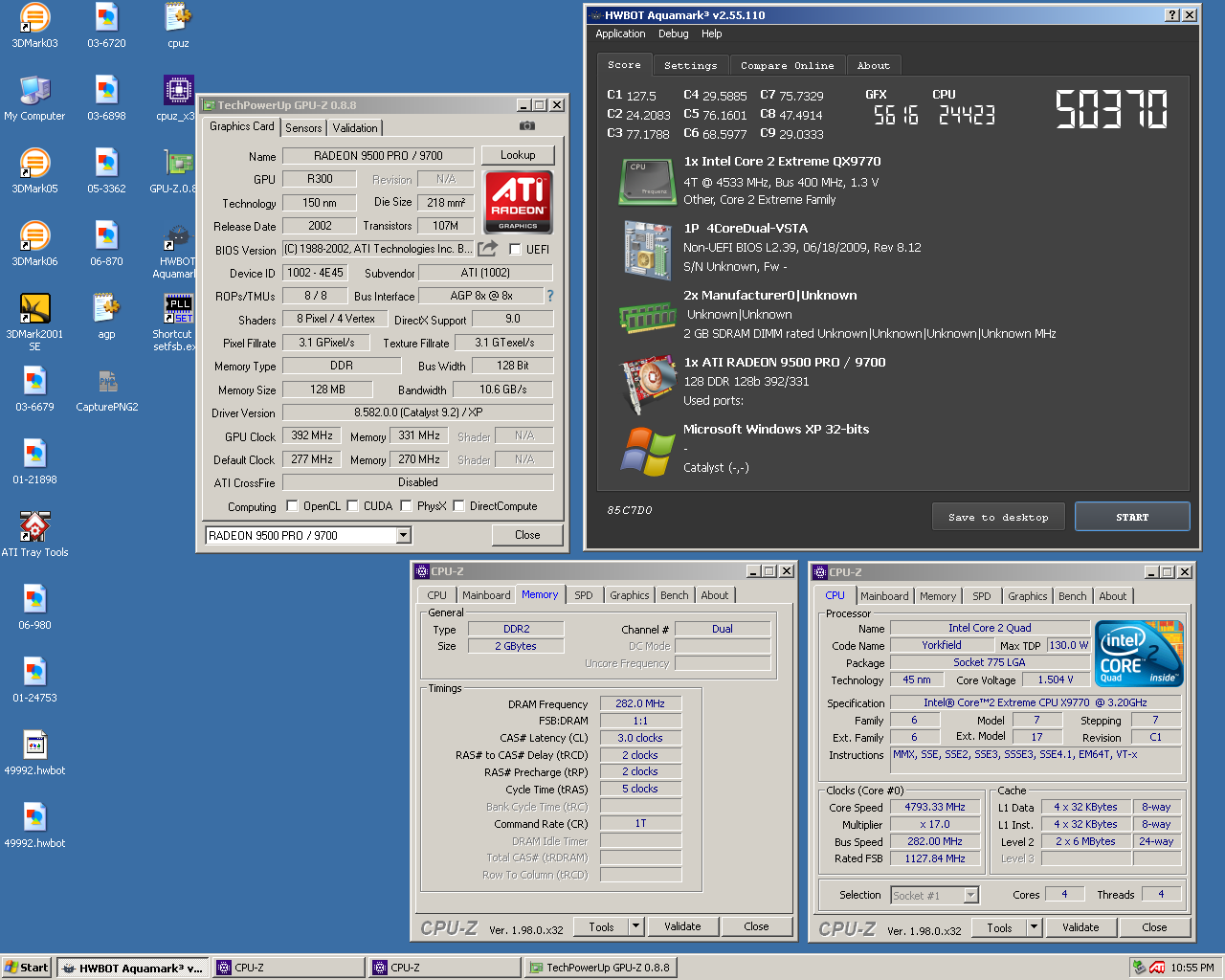The width and height of the screenshot is (1225, 980).
Task: Open CapturePNG2 on the desktop
Action: click(106, 390)
